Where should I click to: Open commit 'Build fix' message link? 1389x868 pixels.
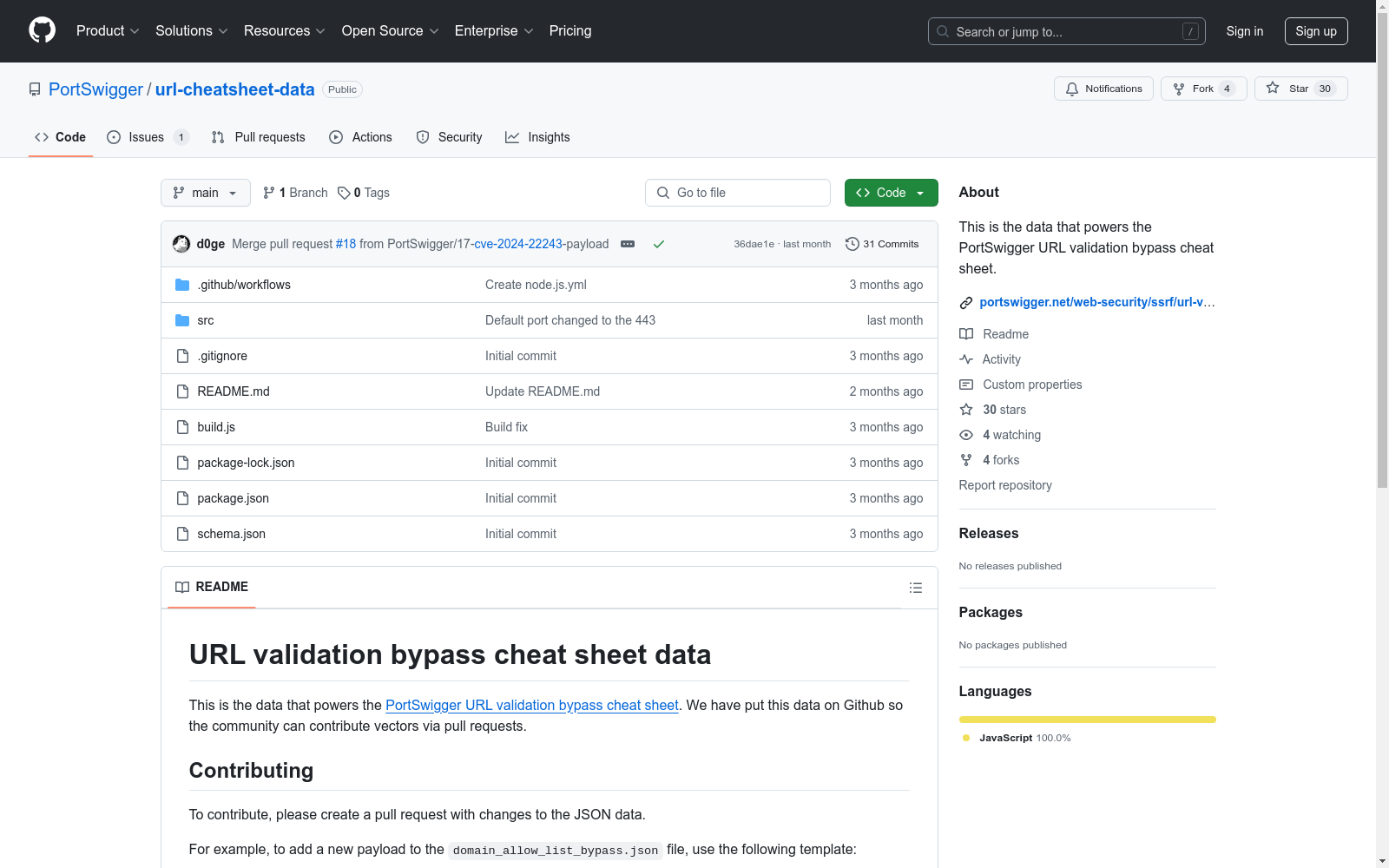tap(506, 427)
